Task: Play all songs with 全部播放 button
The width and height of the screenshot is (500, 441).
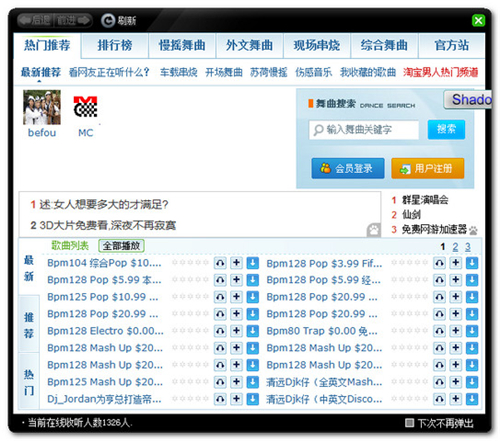Action: click(121, 246)
